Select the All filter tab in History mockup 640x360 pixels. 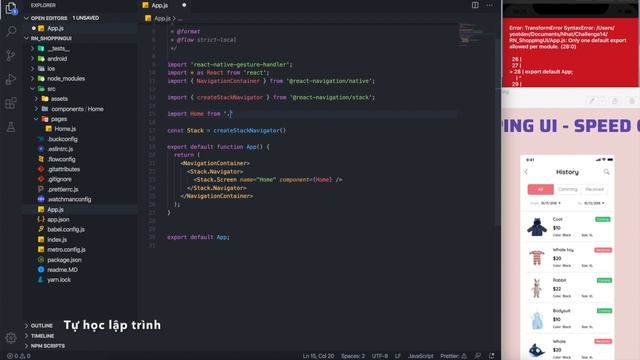(540, 189)
